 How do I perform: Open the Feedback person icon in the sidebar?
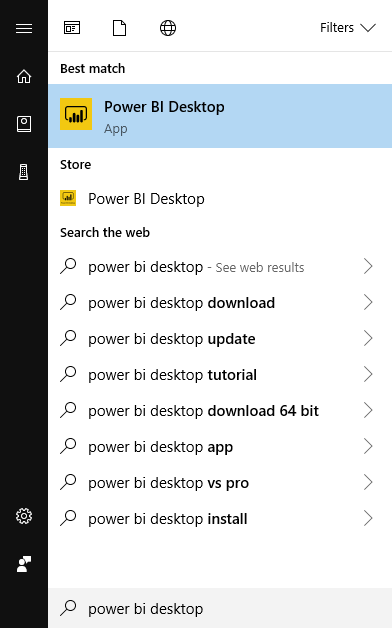(24, 564)
